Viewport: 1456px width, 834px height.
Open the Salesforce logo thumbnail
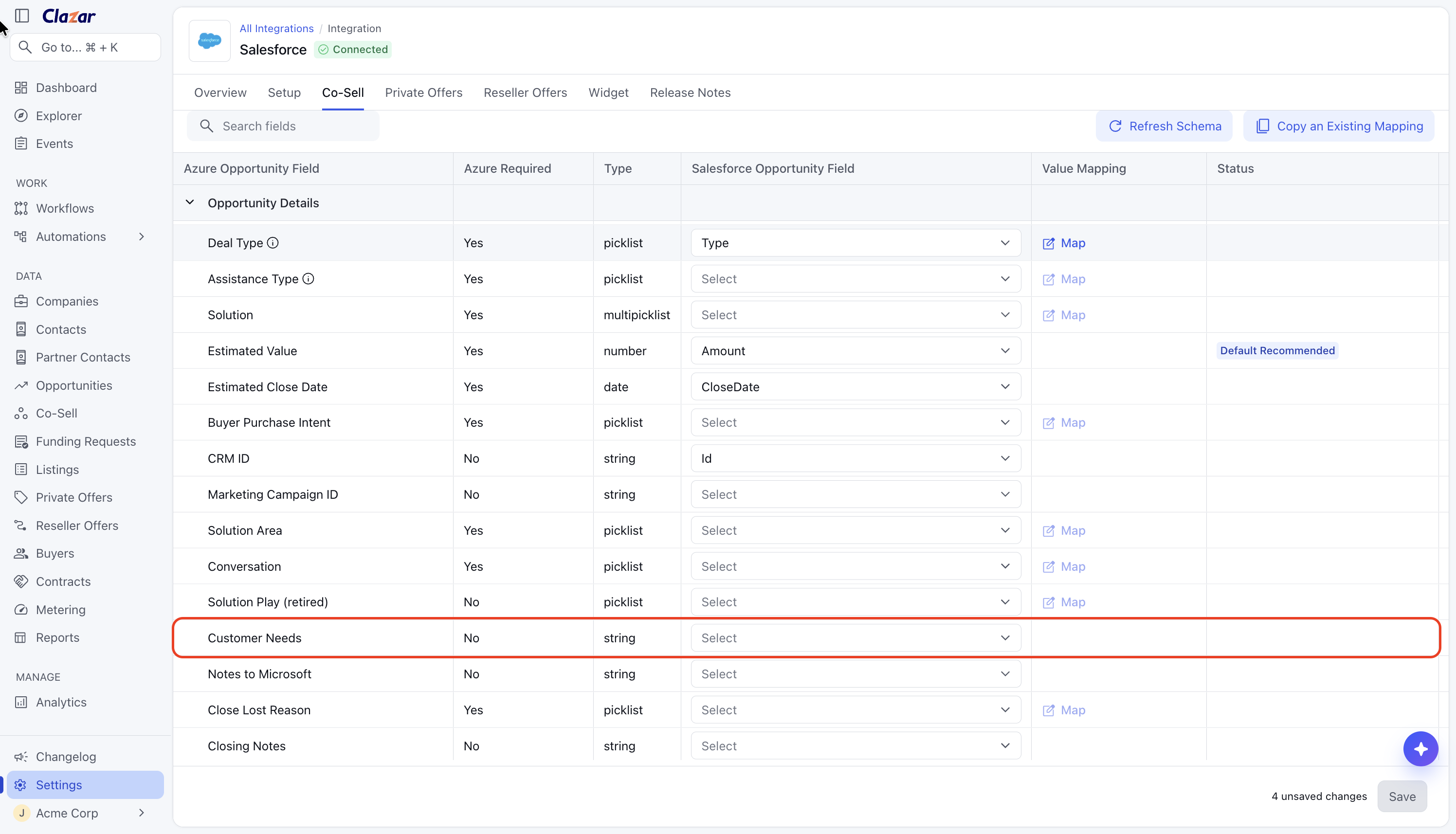(x=210, y=41)
